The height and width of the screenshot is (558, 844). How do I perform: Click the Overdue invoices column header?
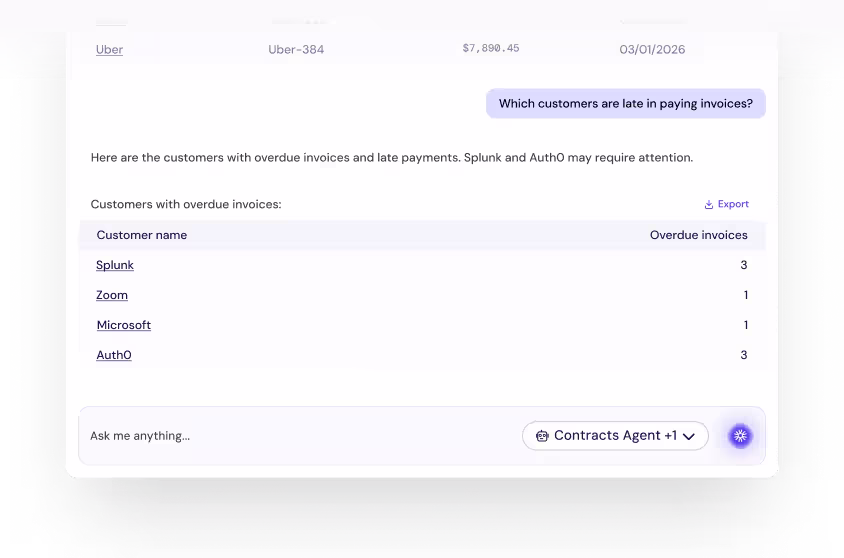click(699, 235)
